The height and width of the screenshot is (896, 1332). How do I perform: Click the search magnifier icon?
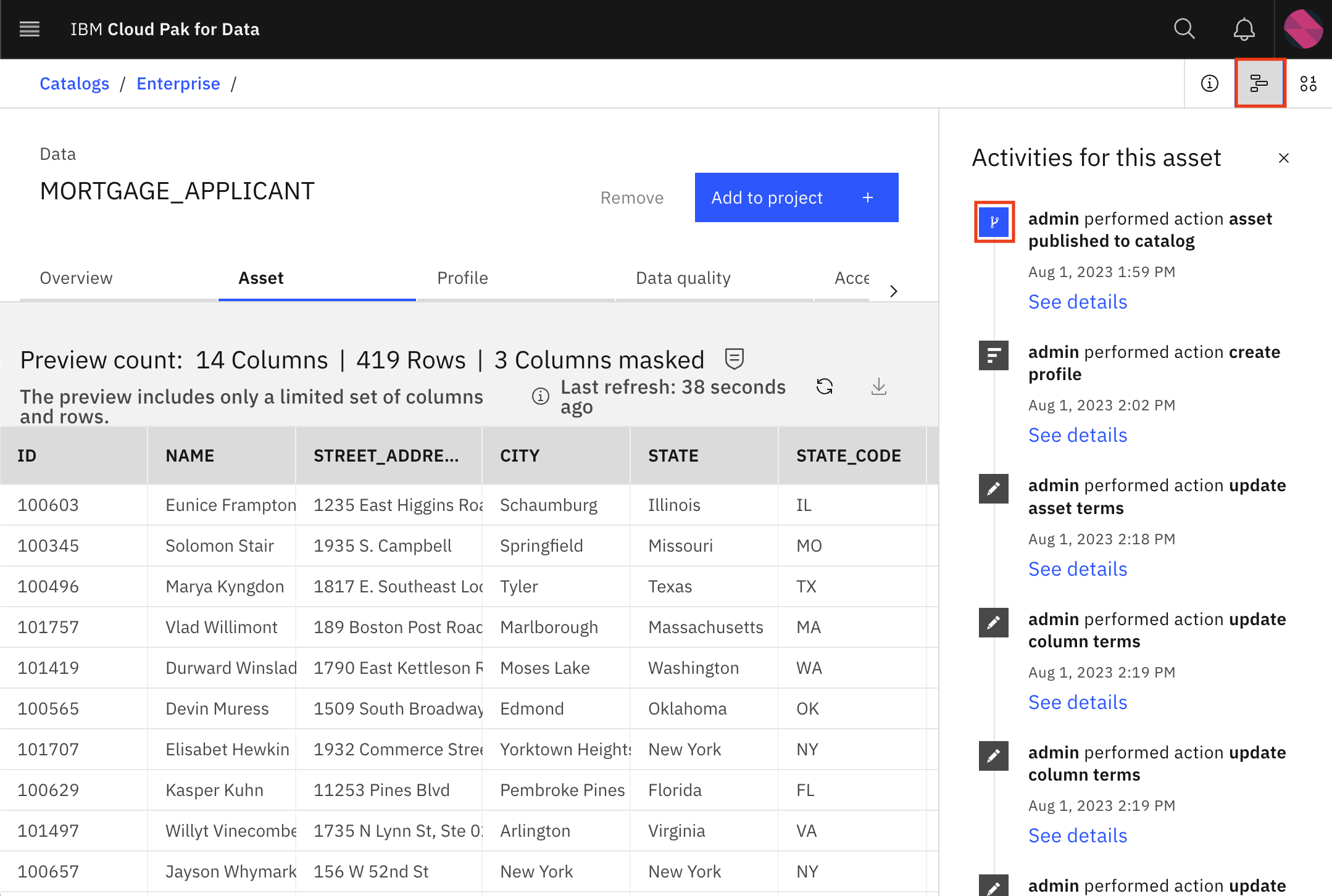pyautogui.click(x=1185, y=29)
